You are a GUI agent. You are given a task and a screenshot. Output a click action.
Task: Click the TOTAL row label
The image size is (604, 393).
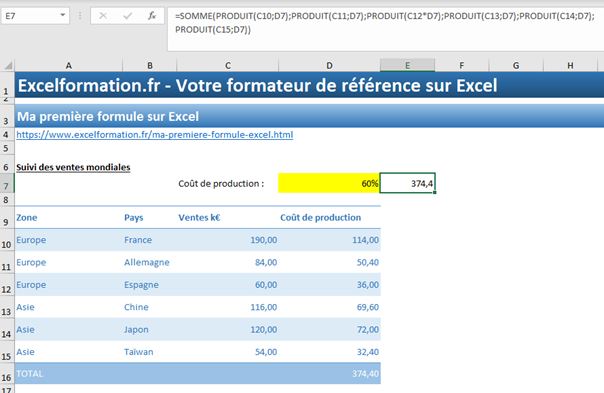coord(30,373)
